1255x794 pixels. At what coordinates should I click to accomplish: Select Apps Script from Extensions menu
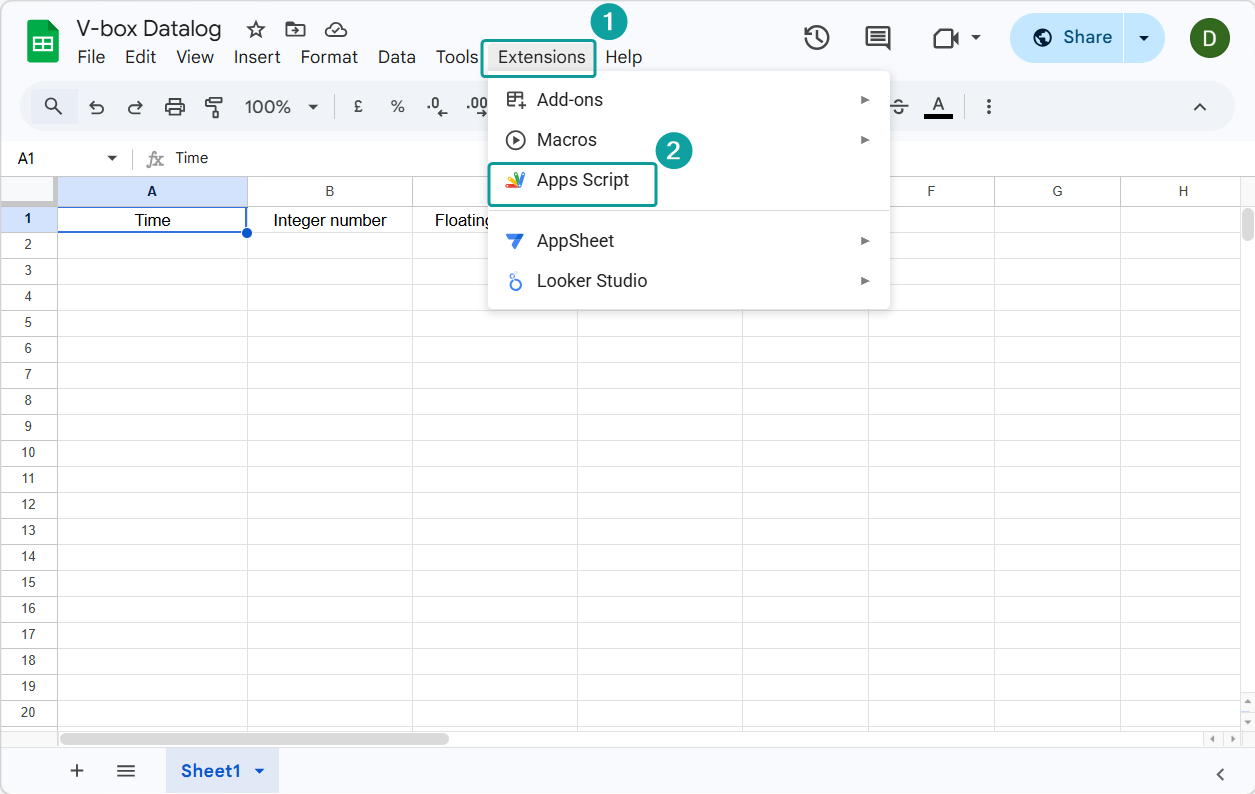point(582,180)
